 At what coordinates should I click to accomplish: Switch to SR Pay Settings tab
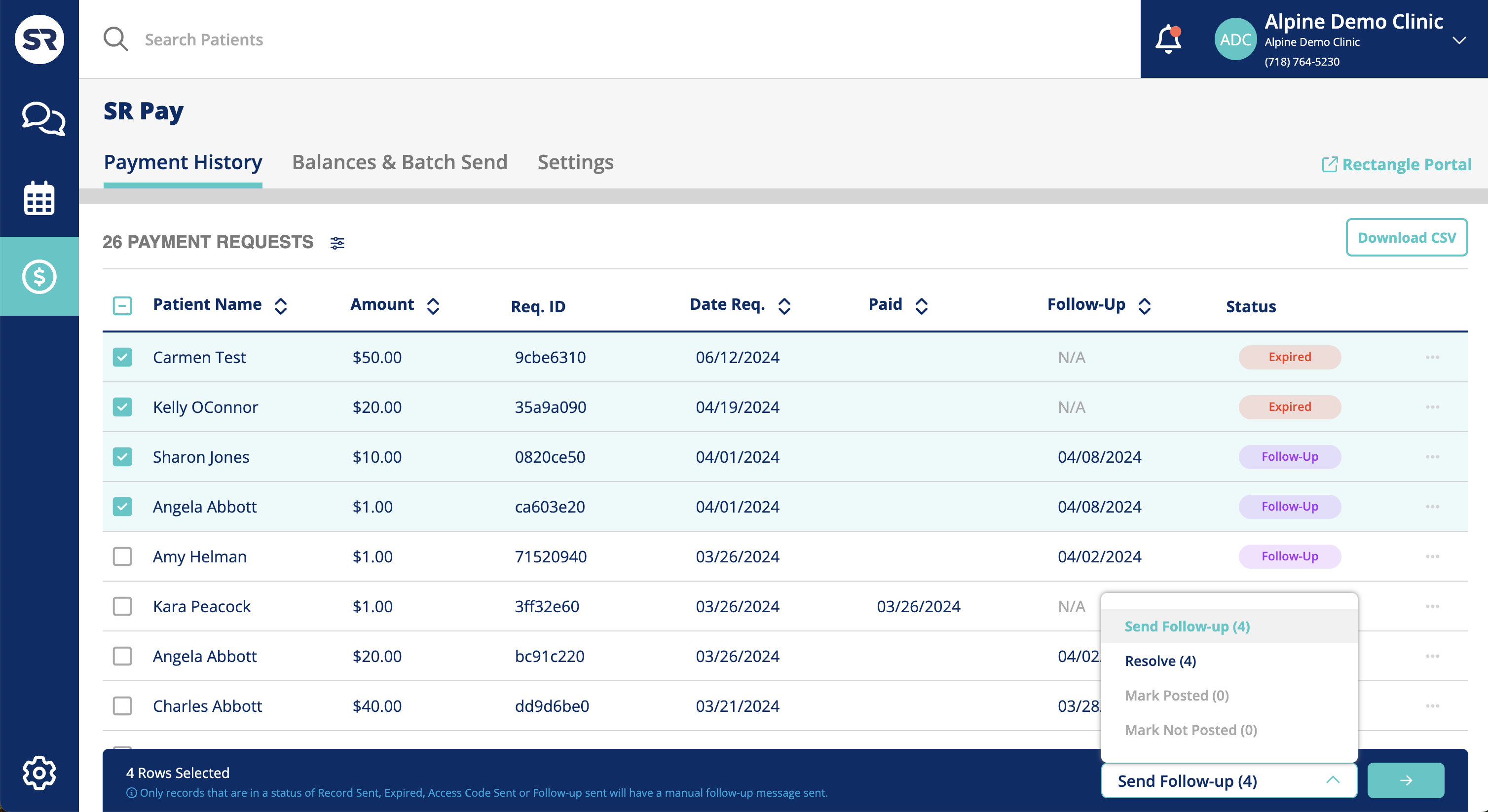click(x=575, y=162)
